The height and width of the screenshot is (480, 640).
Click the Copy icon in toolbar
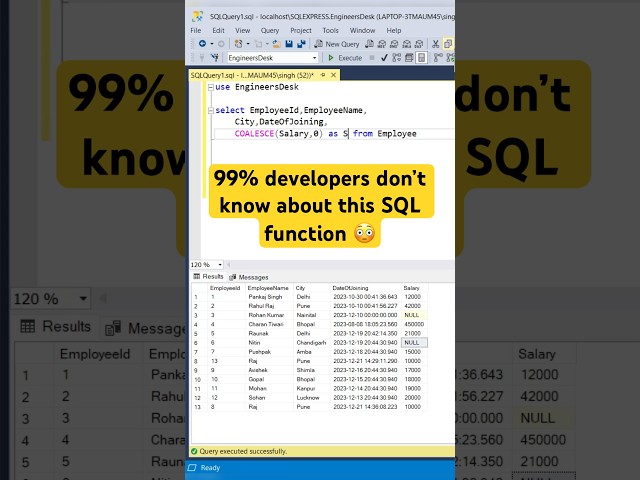[448, 44]
